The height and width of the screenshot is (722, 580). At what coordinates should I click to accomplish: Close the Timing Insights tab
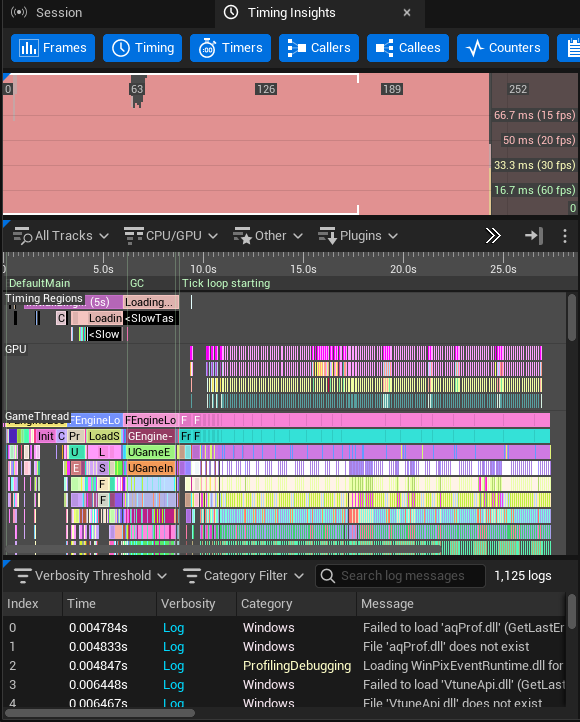pos(407,13)
